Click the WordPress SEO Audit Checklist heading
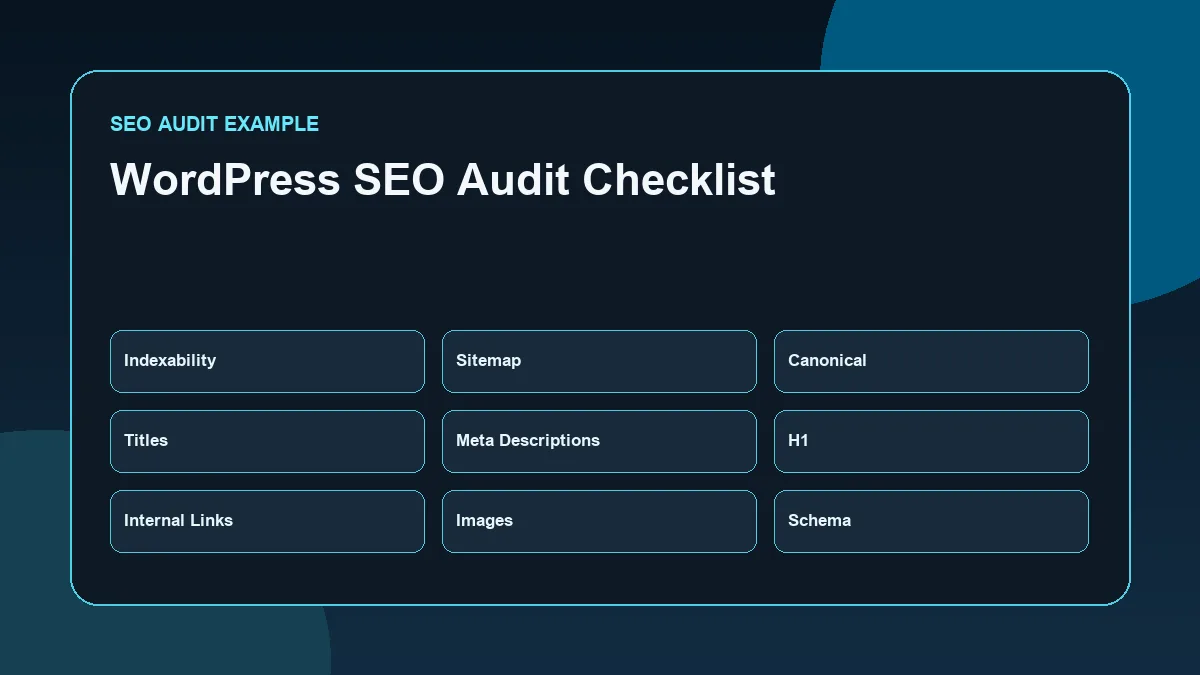 click(443, 180)
